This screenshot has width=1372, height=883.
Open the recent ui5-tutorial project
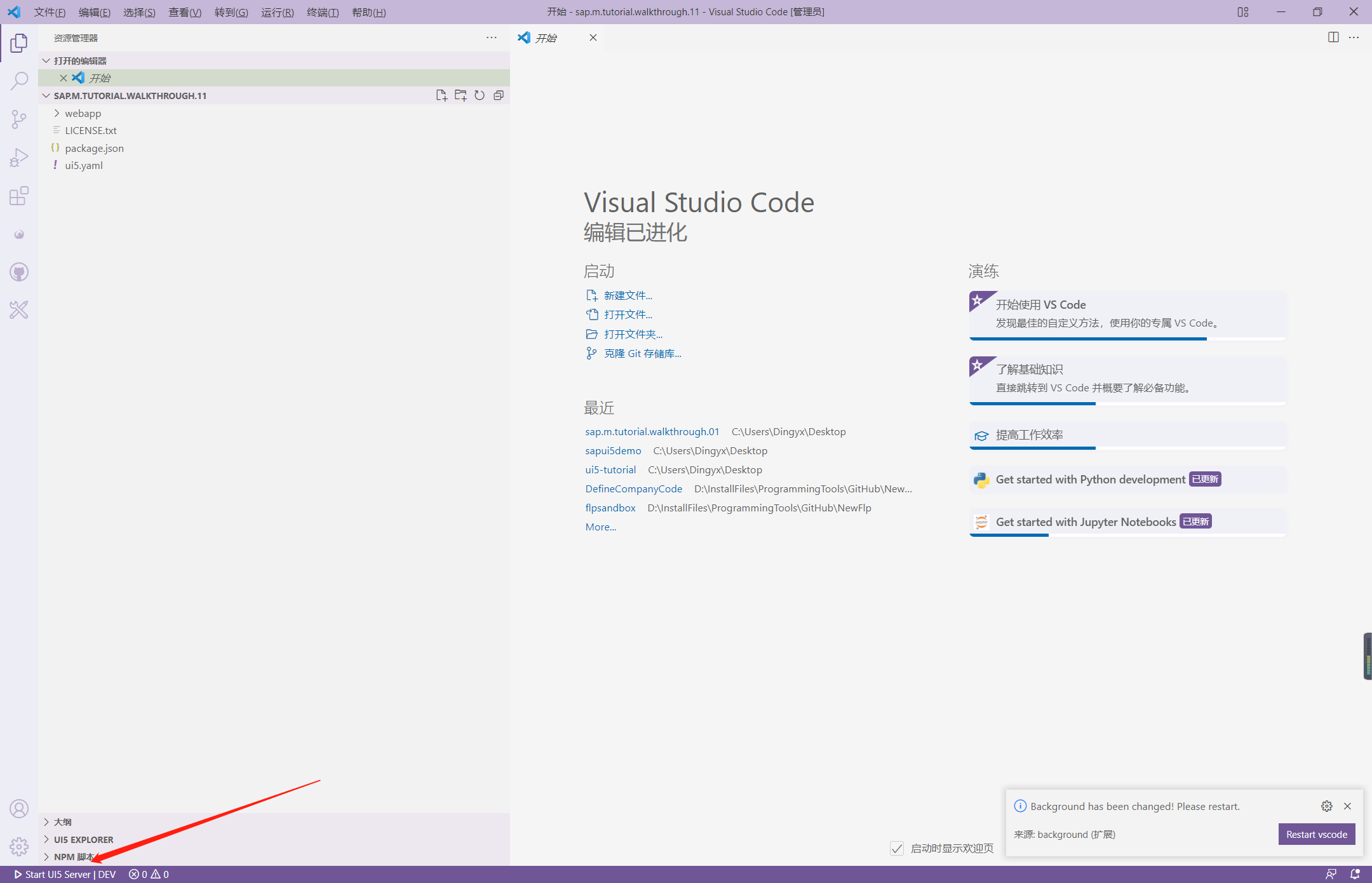(610, 469)
